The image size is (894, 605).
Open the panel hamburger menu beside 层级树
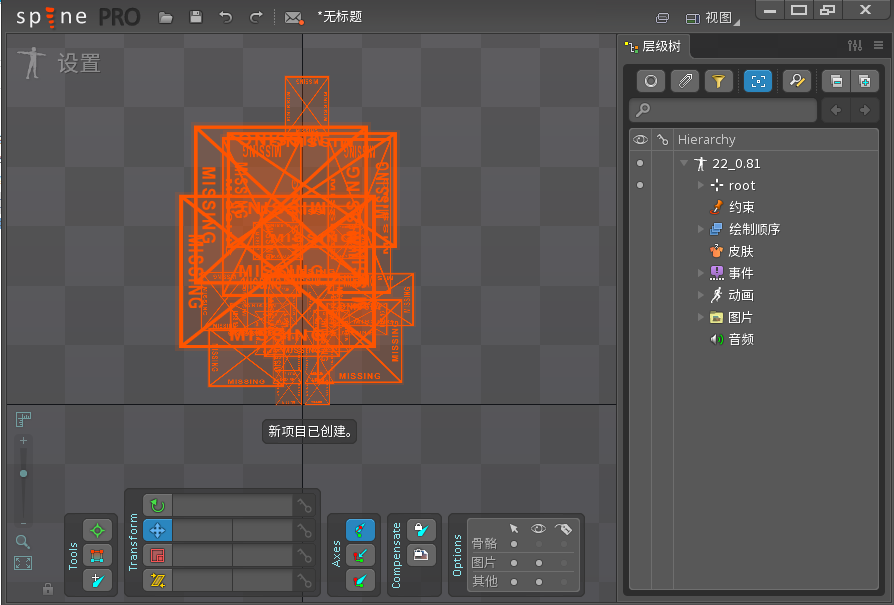click(879, 46)
